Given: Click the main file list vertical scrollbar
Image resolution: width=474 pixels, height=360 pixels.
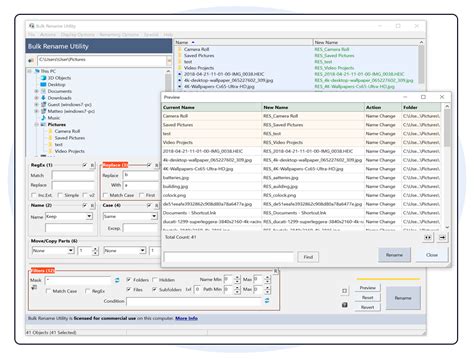Looking at the screenshot, I should (421, 64).
